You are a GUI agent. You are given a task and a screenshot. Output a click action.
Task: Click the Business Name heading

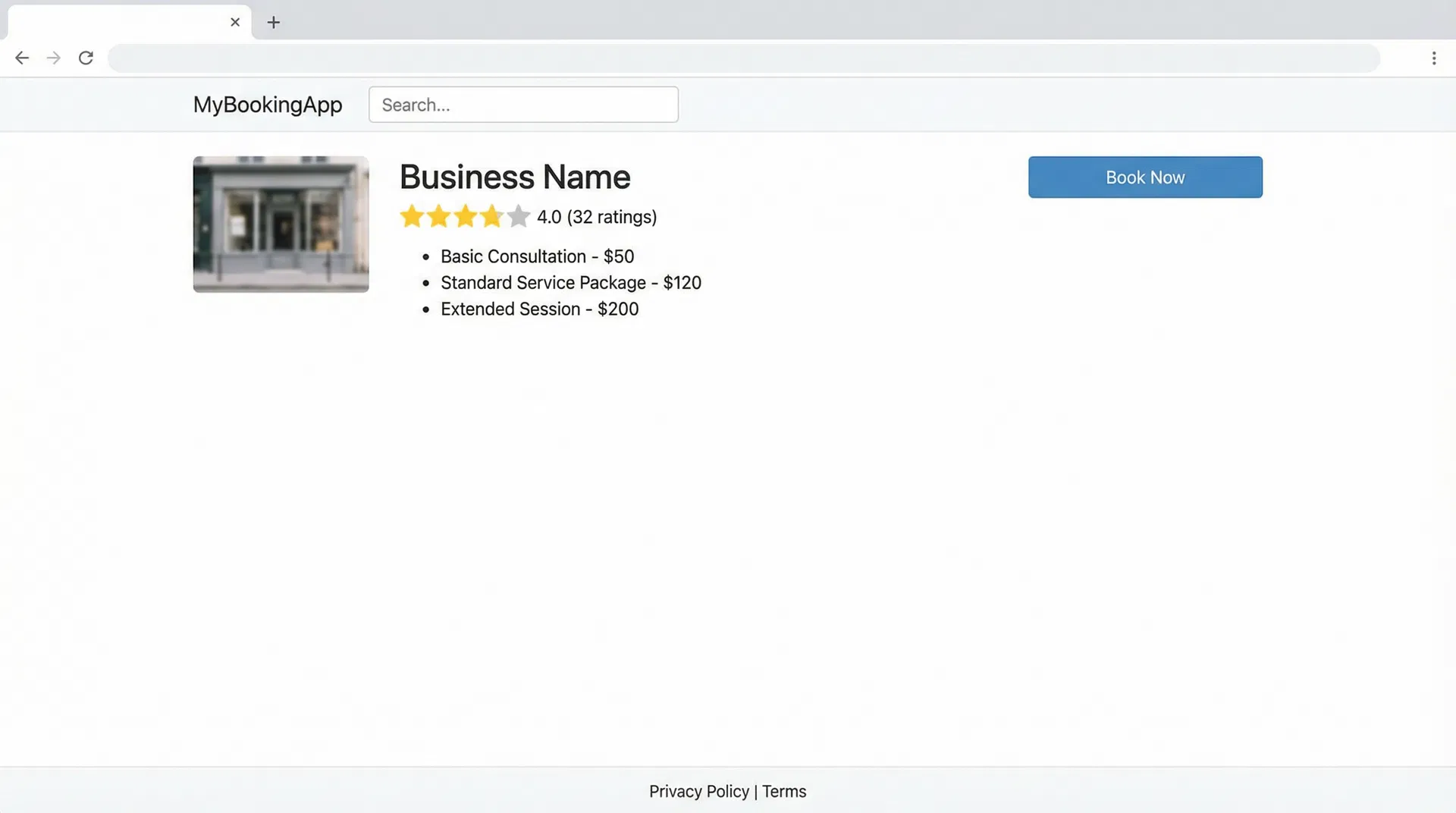(x=515, y=177)
